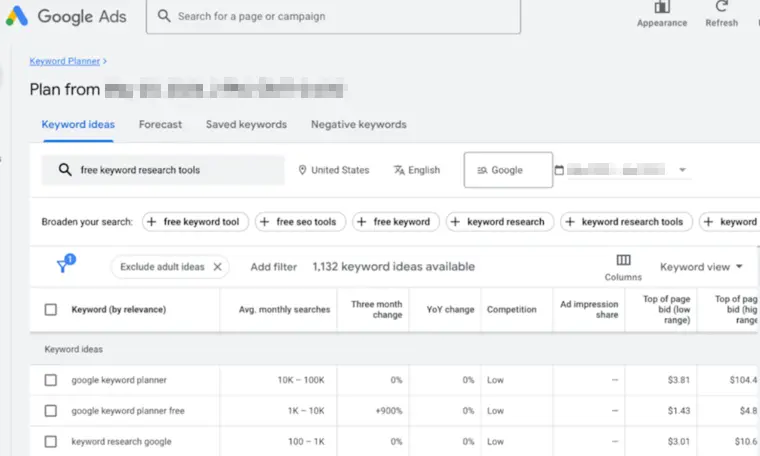Add free seo tools suggestion
Image resolution: width=760 pixels, height=456 pixels.
301,221
